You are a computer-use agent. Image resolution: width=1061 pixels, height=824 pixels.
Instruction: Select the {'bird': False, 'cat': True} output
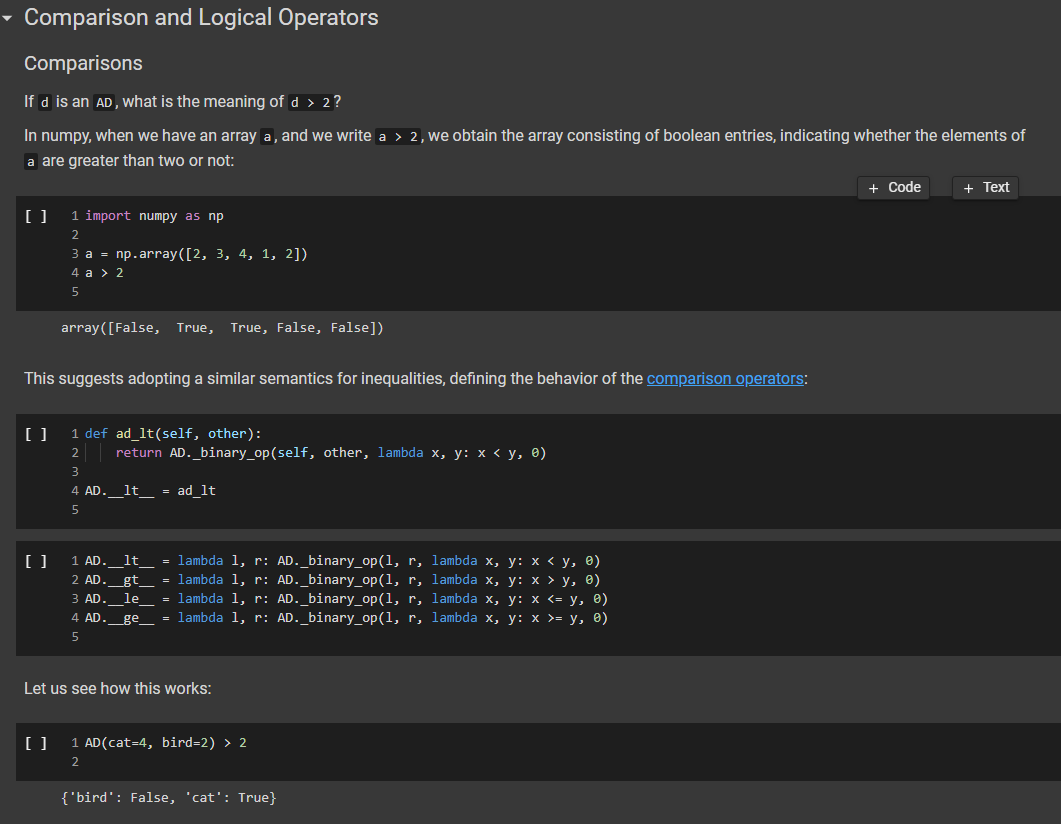pyautogui.click(x=168, y=797)
